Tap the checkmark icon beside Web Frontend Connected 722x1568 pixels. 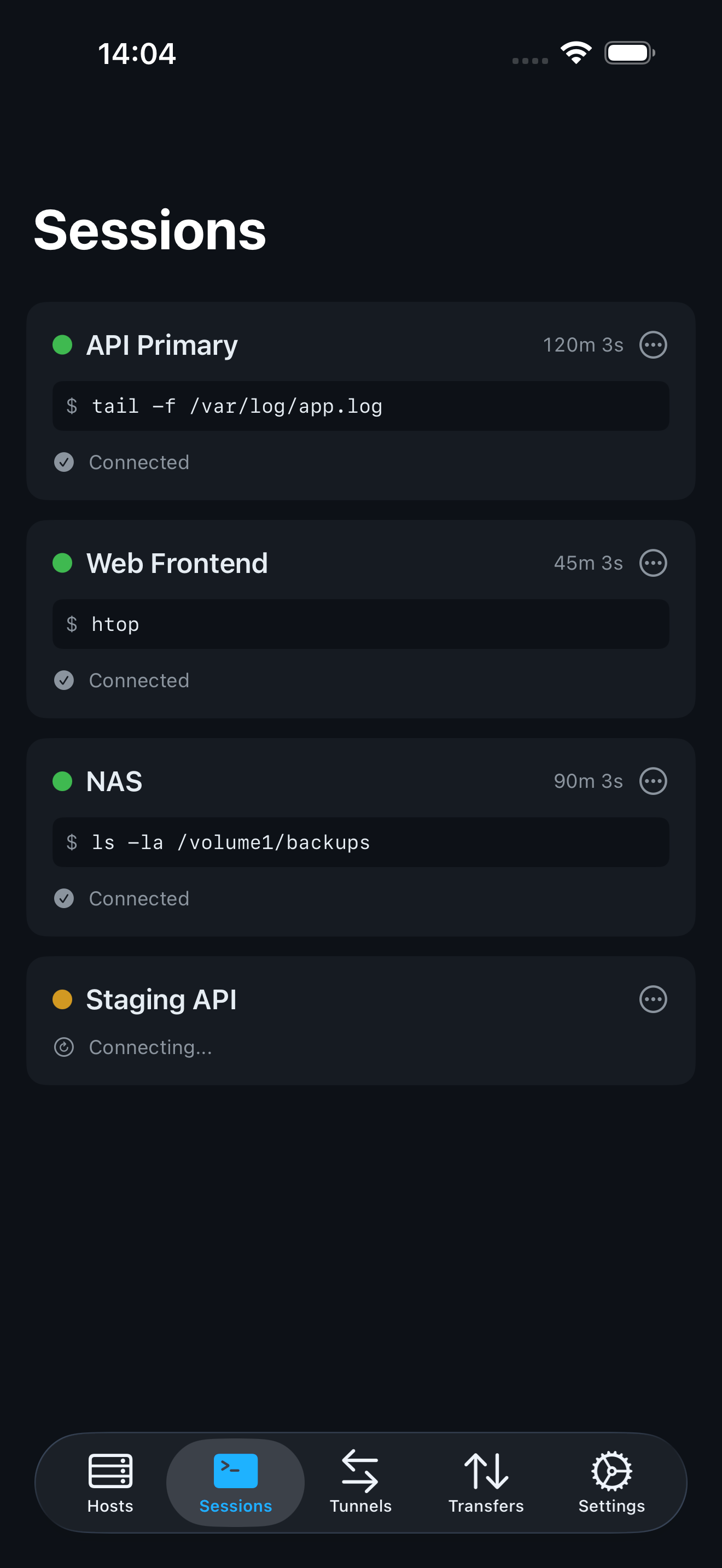click(x=64, y=680)
